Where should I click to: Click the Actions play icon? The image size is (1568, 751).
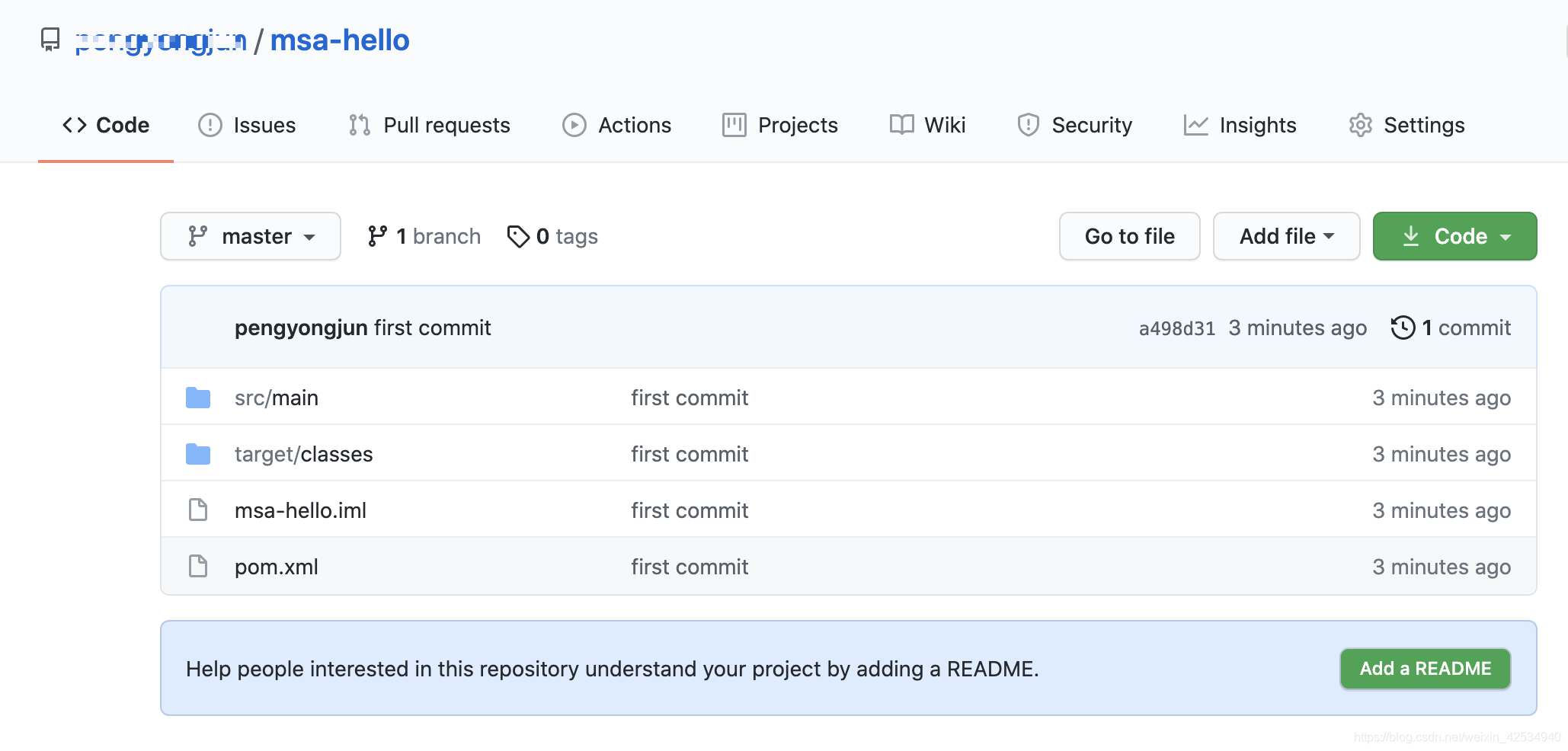(x=574, y=125)
